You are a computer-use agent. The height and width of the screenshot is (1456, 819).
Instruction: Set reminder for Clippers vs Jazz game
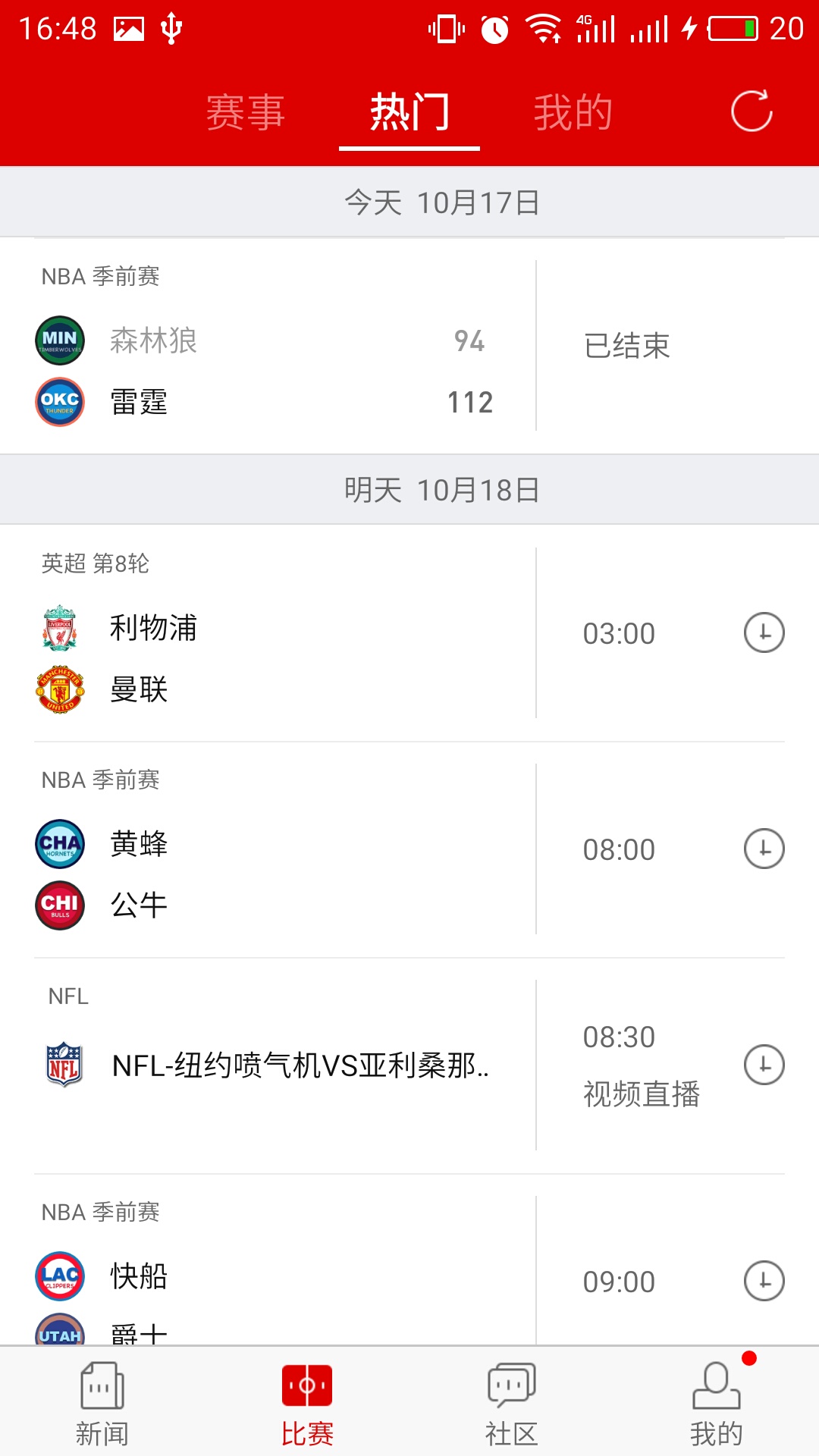coord(764,1281)
